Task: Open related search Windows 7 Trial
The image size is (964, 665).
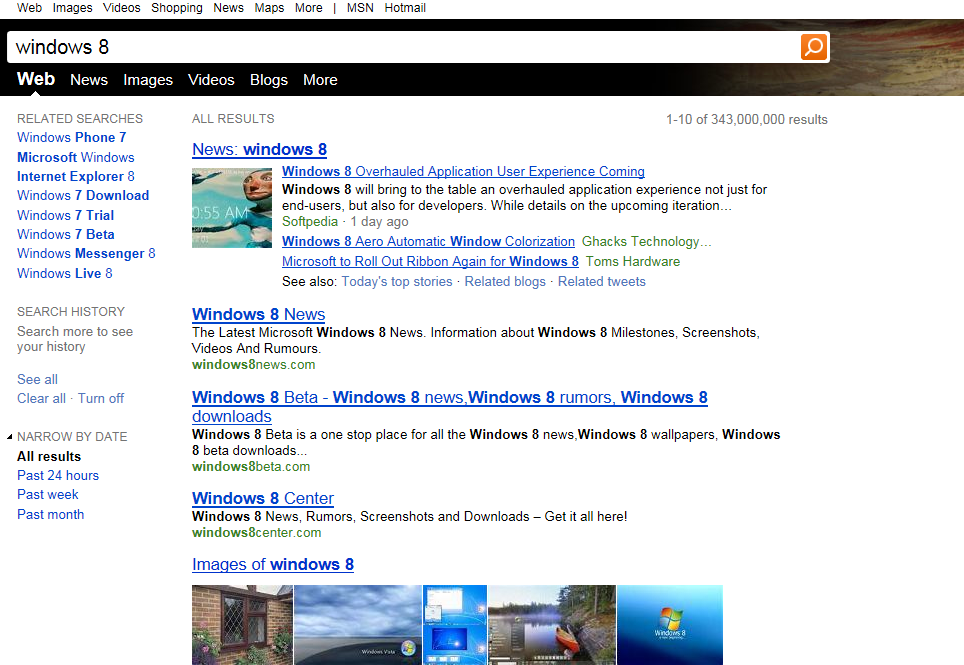Action: [x=65, y=216]
